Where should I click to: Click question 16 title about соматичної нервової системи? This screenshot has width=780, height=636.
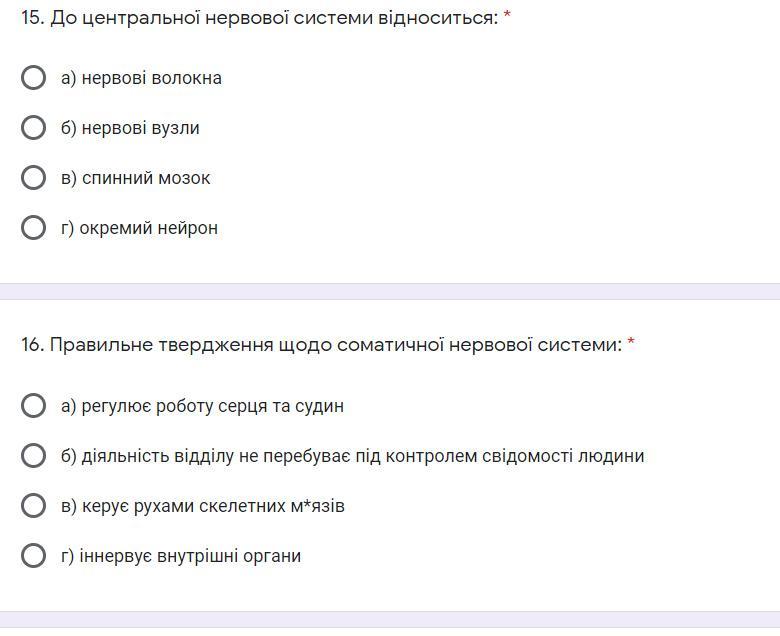[x=320, y=345]
